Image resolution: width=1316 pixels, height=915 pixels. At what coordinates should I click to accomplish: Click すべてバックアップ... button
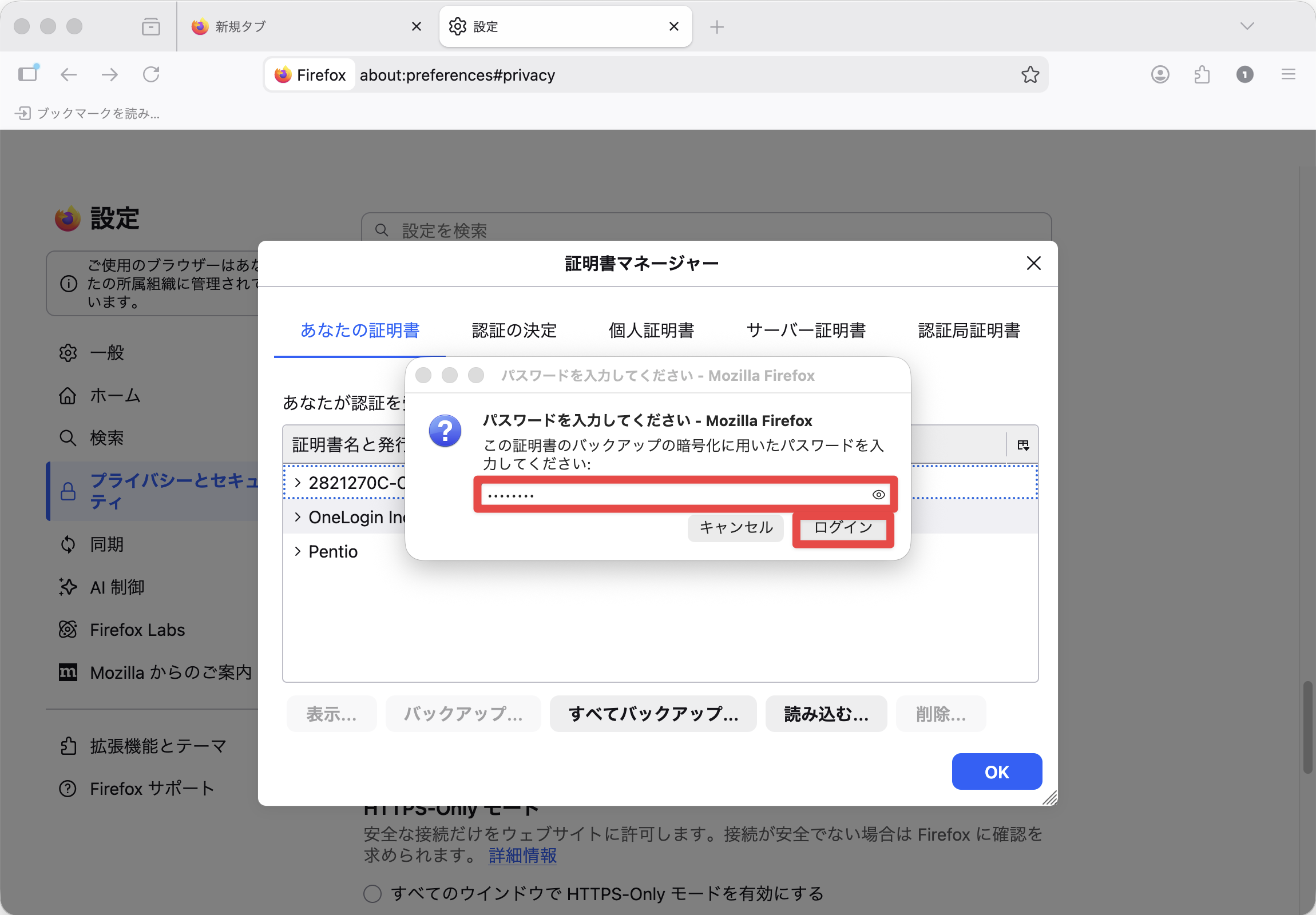coord(653,714)
